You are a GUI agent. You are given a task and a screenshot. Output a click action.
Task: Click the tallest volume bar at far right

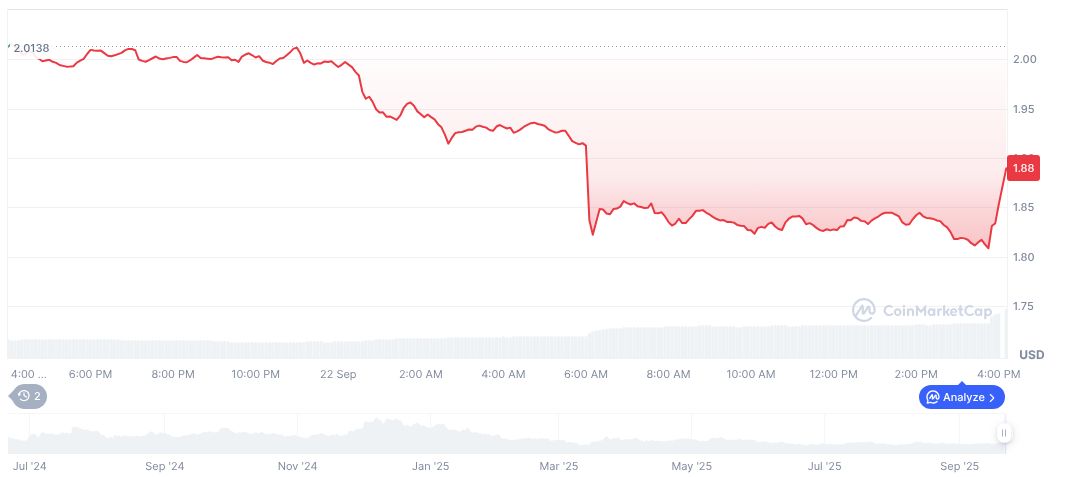point(996,335)
